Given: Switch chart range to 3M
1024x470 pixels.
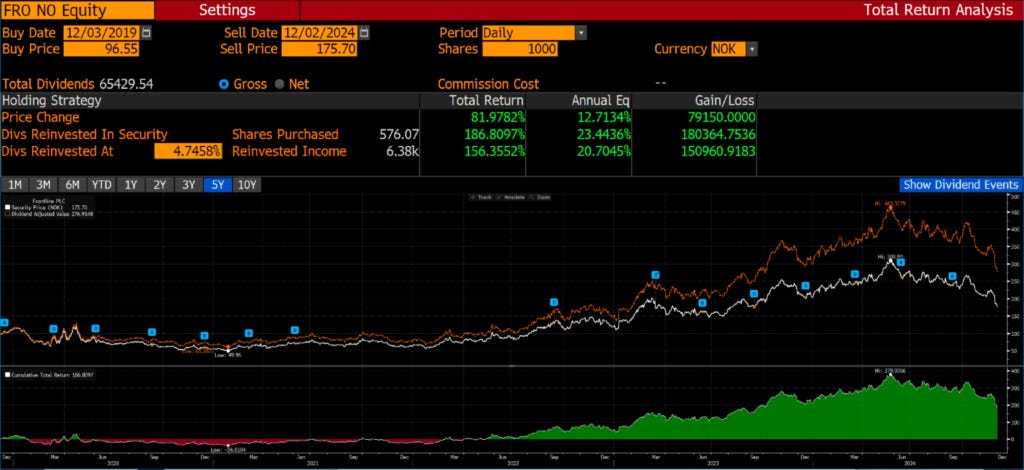Looking at the screenshot, I should [43, 185].
